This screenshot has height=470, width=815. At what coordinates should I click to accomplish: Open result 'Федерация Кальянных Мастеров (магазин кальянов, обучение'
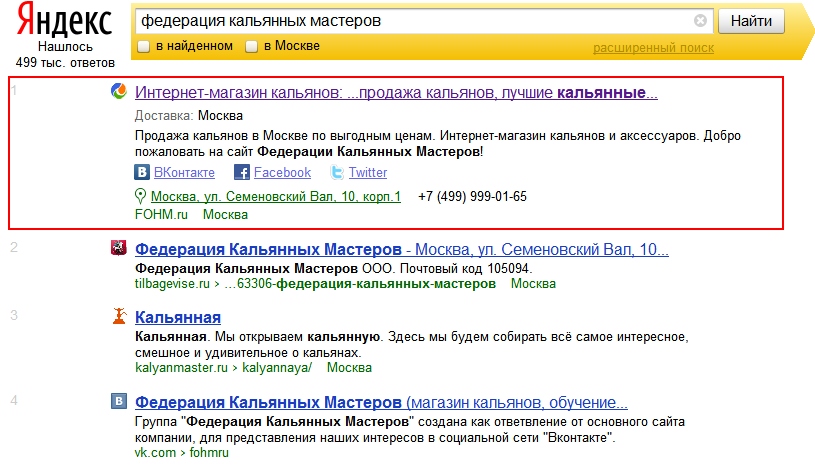(x=382, y=402)
